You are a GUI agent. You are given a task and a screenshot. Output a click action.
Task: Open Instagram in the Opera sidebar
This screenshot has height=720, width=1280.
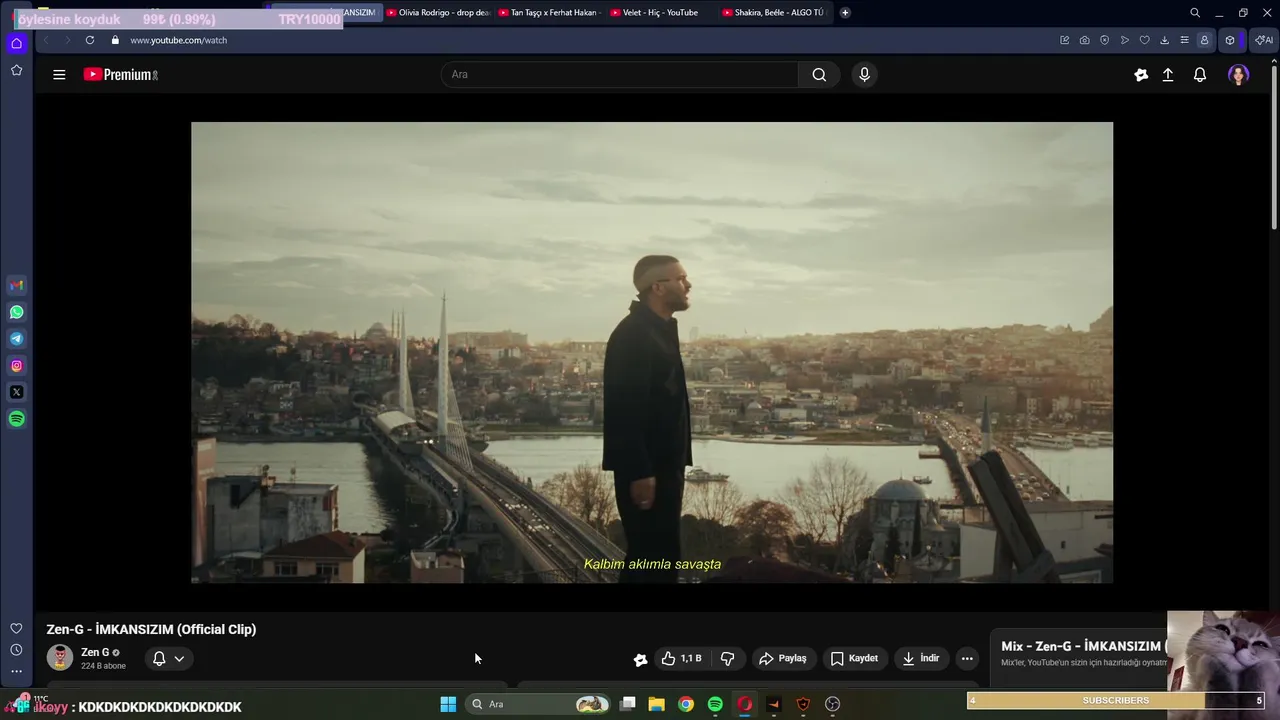[16, 366]
